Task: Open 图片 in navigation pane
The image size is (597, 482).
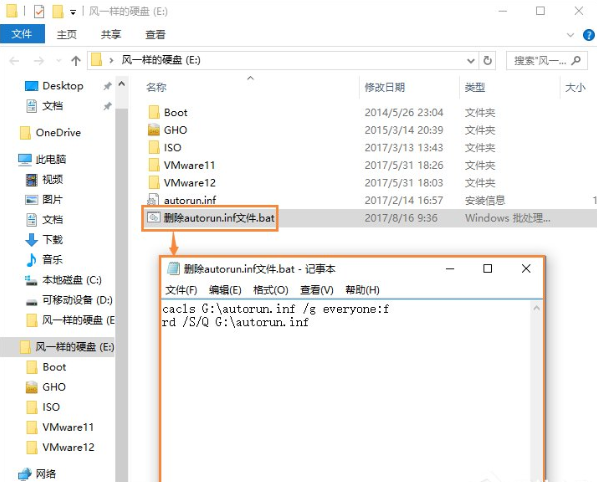Action: [43, 200]
